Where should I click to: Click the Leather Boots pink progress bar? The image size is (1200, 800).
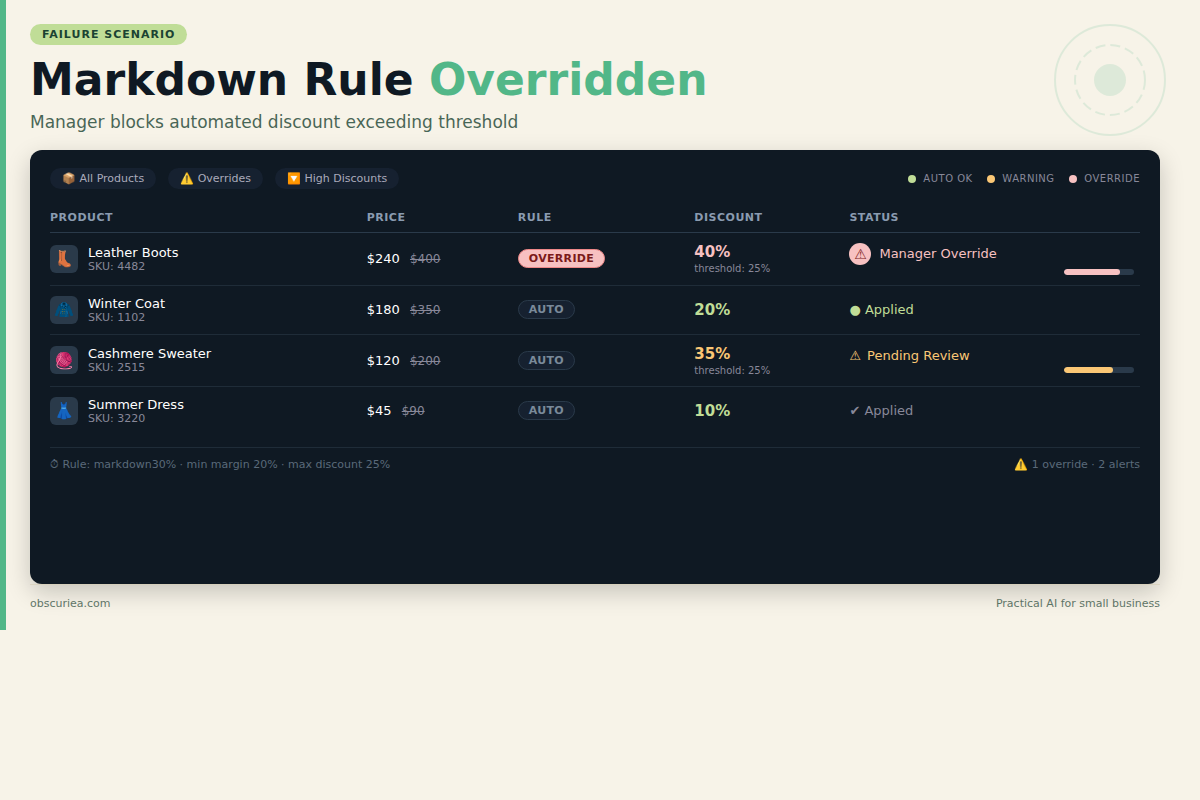click(x=1098, y=272)
